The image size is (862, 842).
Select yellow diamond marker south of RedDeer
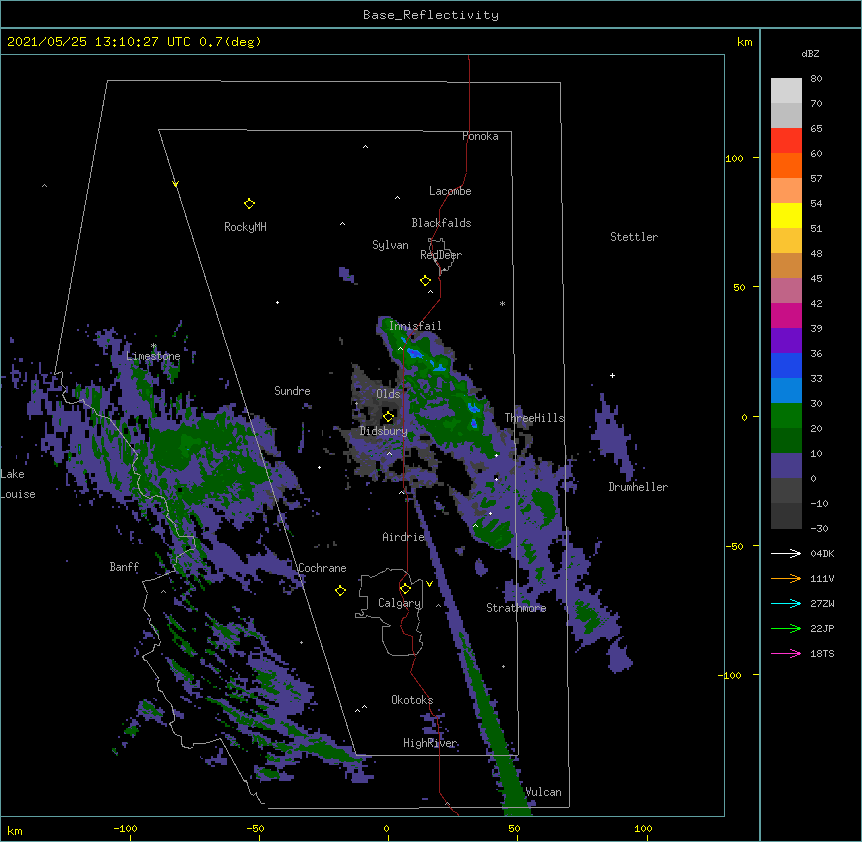(425, 281)
